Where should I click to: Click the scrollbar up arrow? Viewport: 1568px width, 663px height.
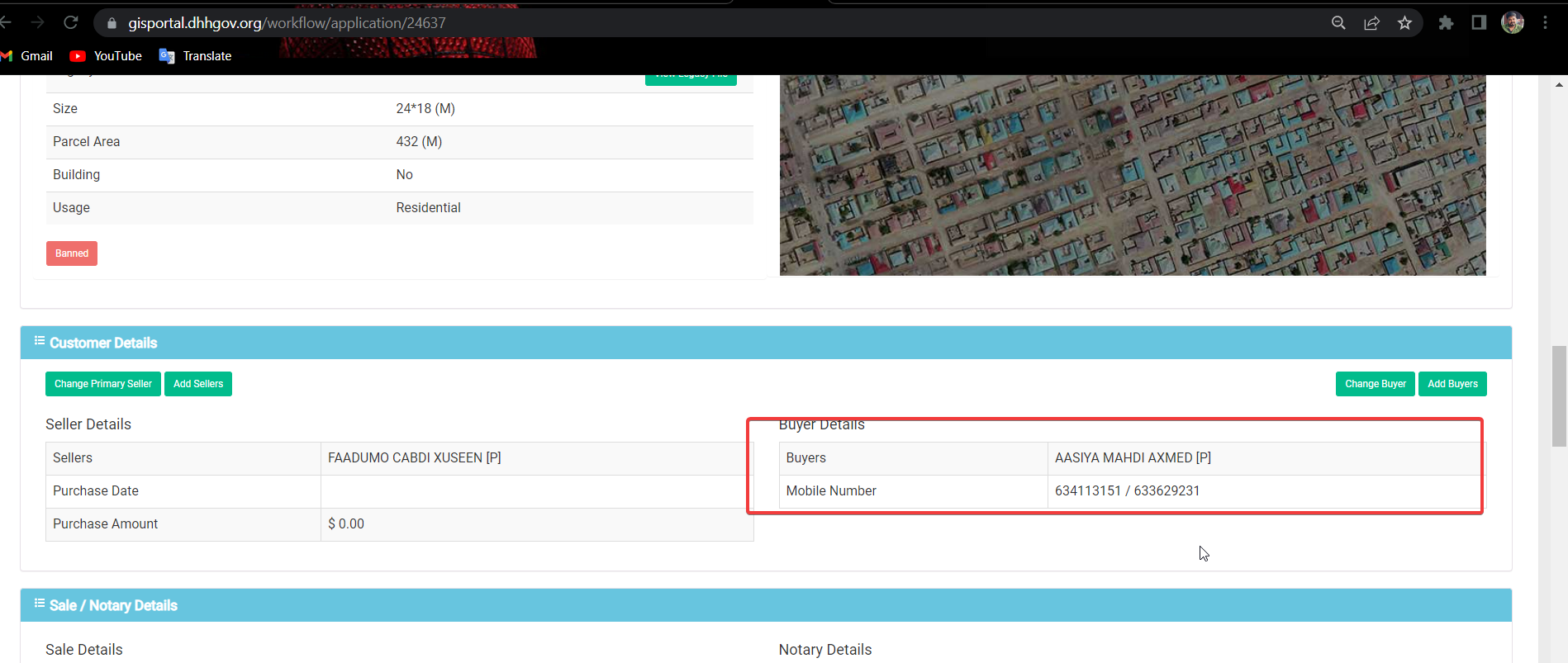coord(1559,84)
